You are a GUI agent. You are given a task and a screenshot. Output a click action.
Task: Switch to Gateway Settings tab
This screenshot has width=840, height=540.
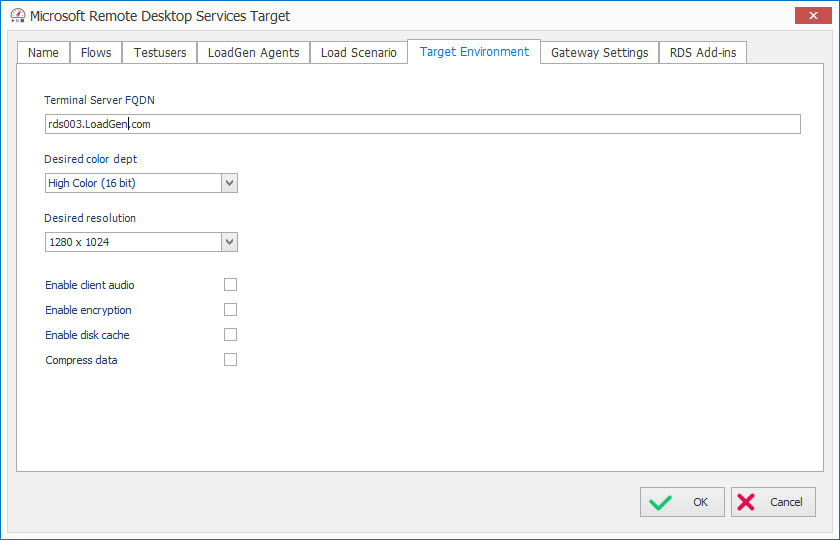(599, 52)
